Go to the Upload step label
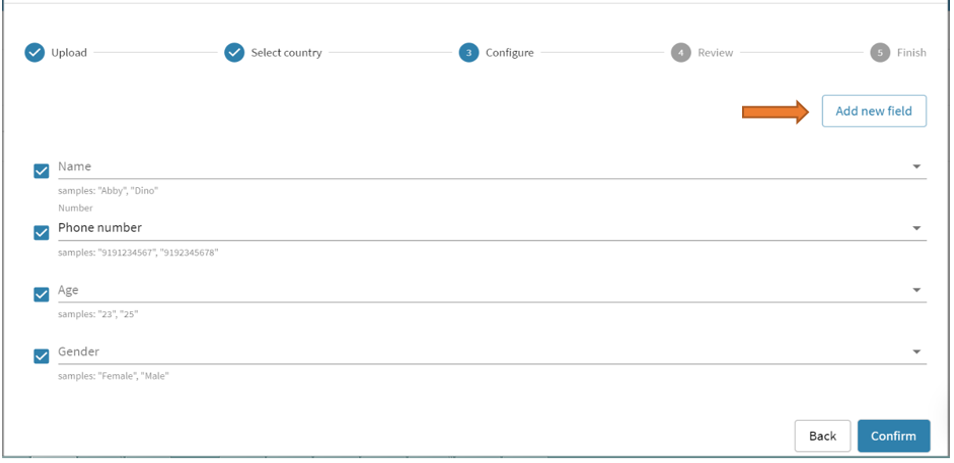This screenshot has height=463, width=954. [69, 53]
